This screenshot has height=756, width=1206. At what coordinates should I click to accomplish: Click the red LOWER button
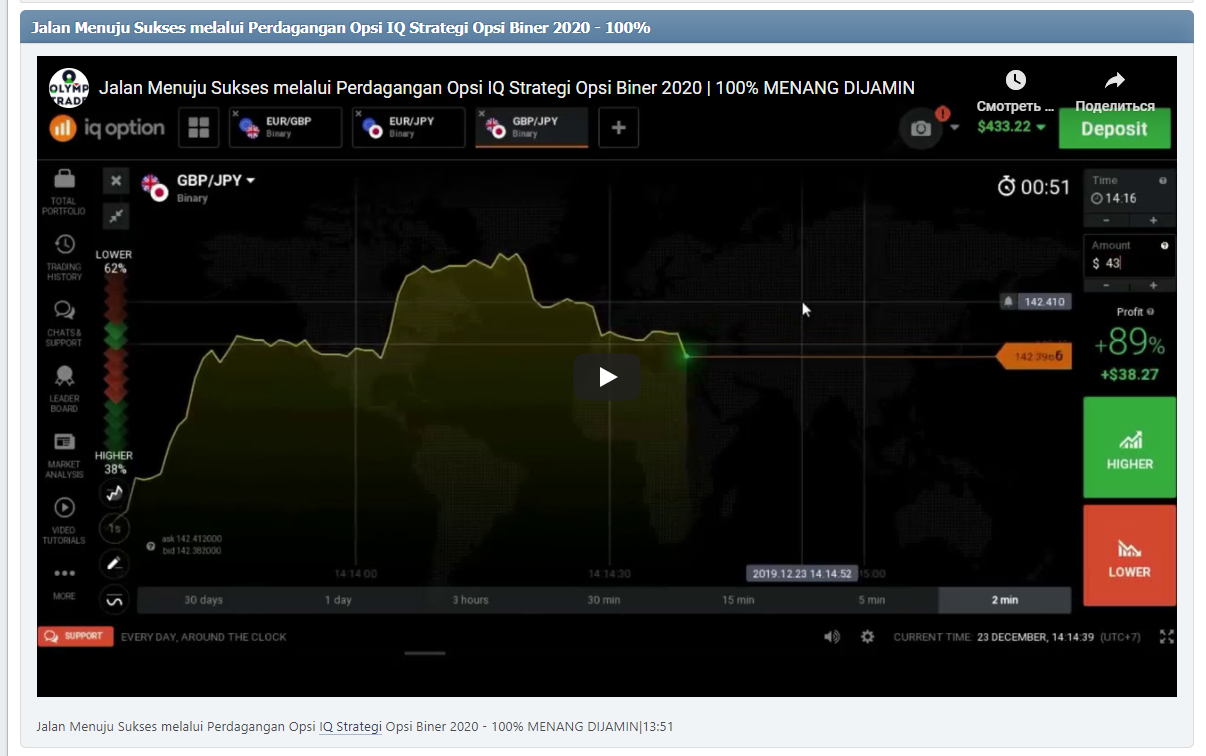(1129, 555)
